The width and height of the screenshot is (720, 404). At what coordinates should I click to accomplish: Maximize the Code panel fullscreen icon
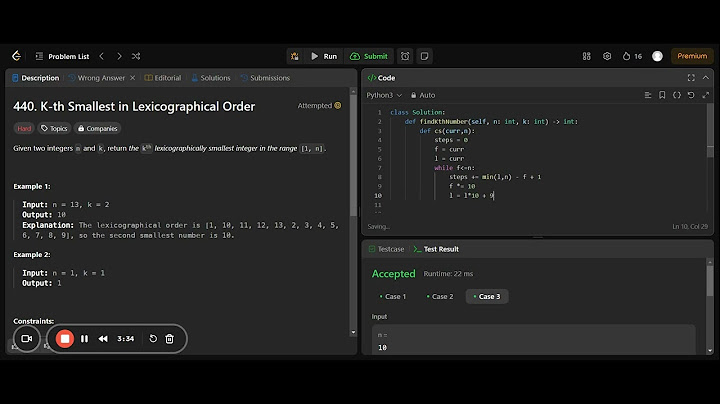[691, 78]
